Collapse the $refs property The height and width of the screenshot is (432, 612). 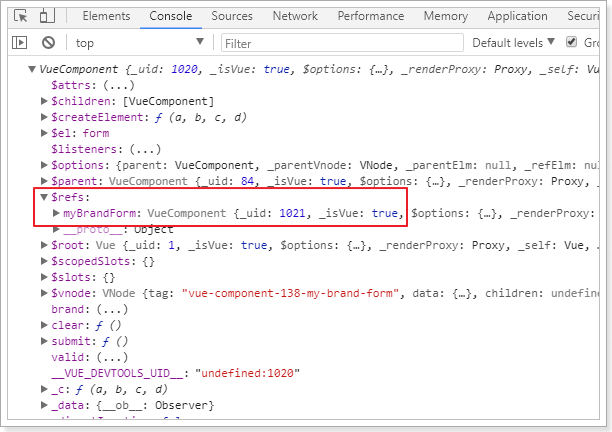click(44, 197)
